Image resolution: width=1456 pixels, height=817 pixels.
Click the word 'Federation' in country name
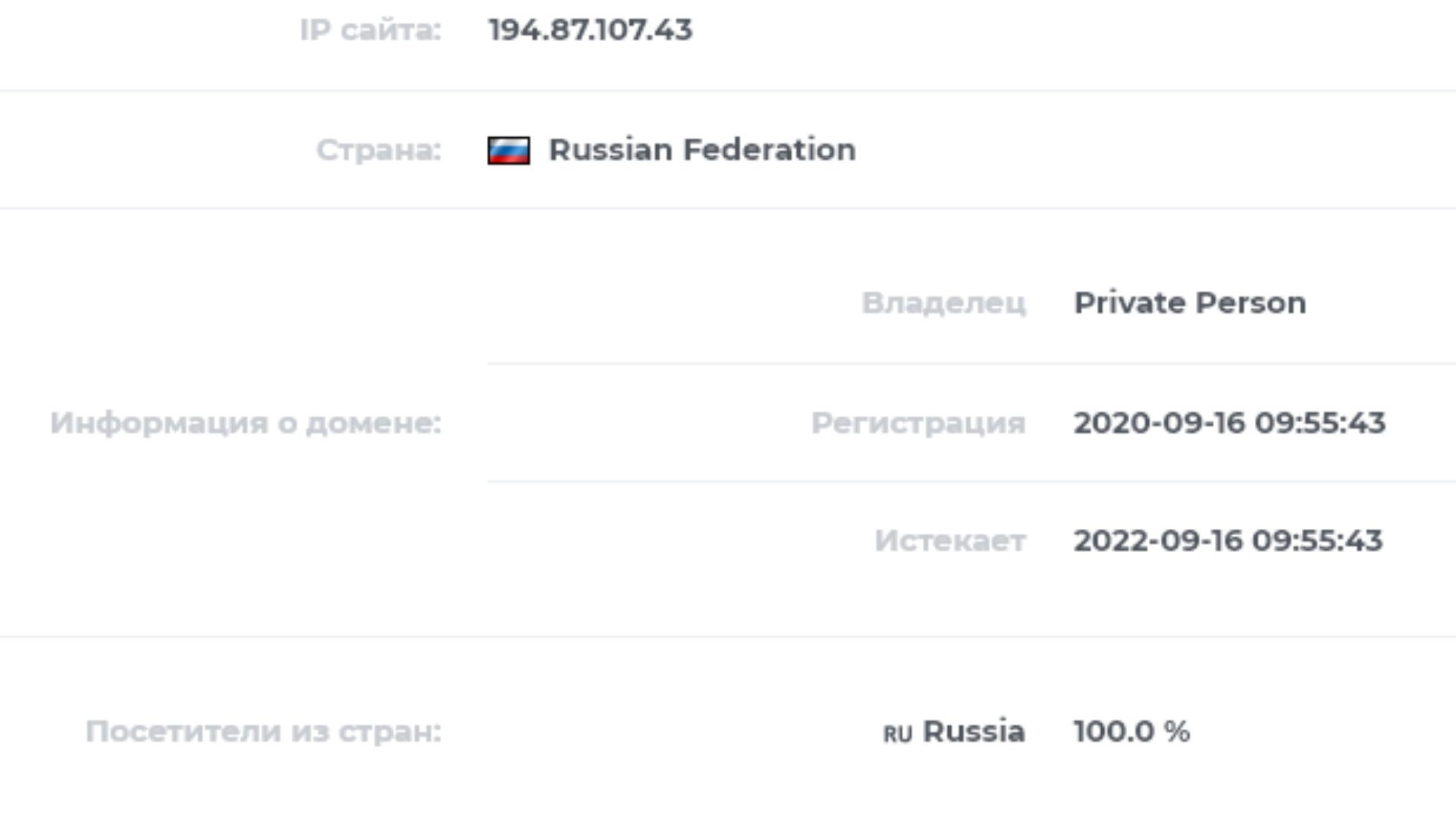tap(769, 150)
